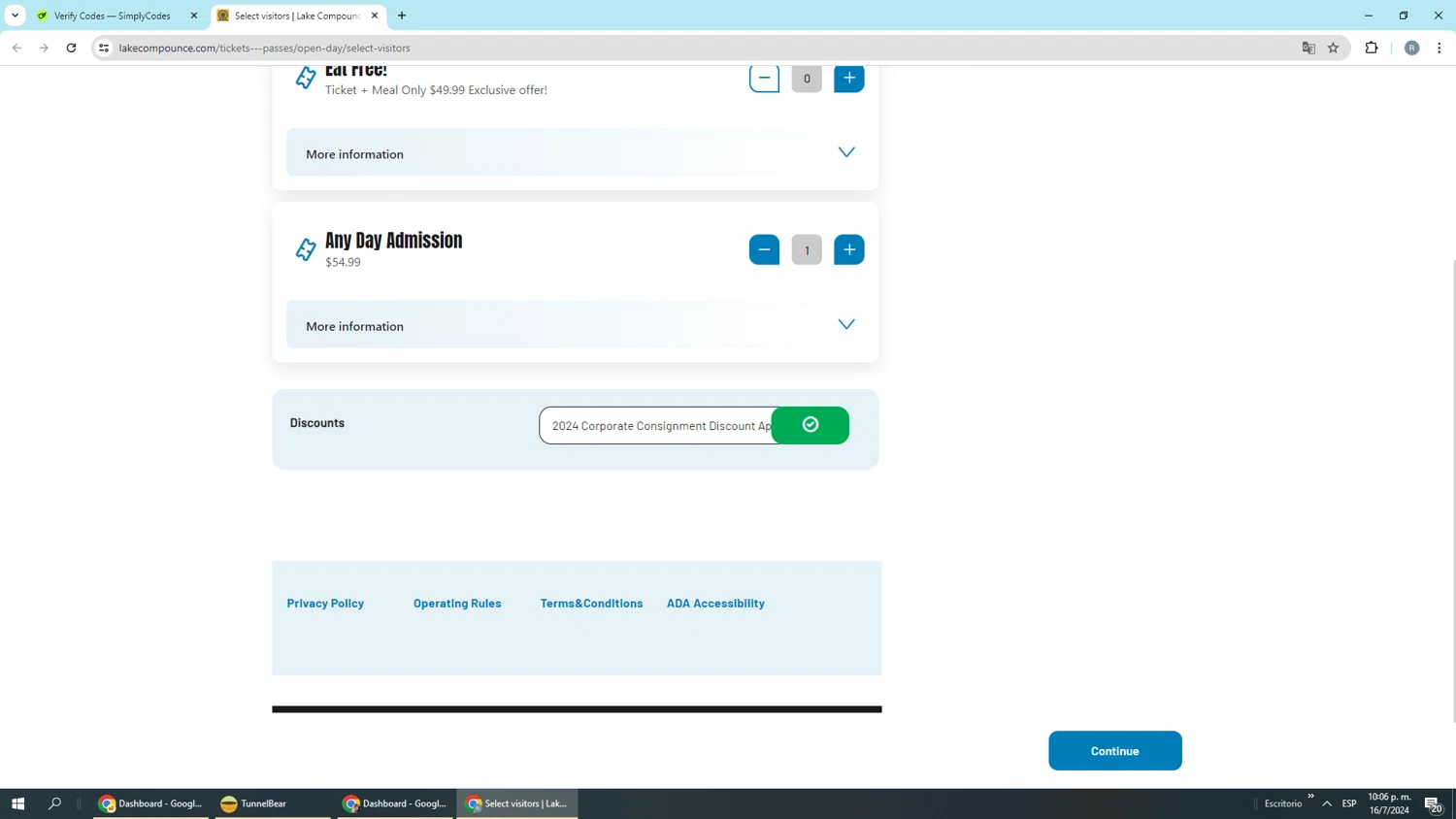Open the ADA Accessibility link
This screenshot has height=819, width=1456.
[x=715, y=603]
